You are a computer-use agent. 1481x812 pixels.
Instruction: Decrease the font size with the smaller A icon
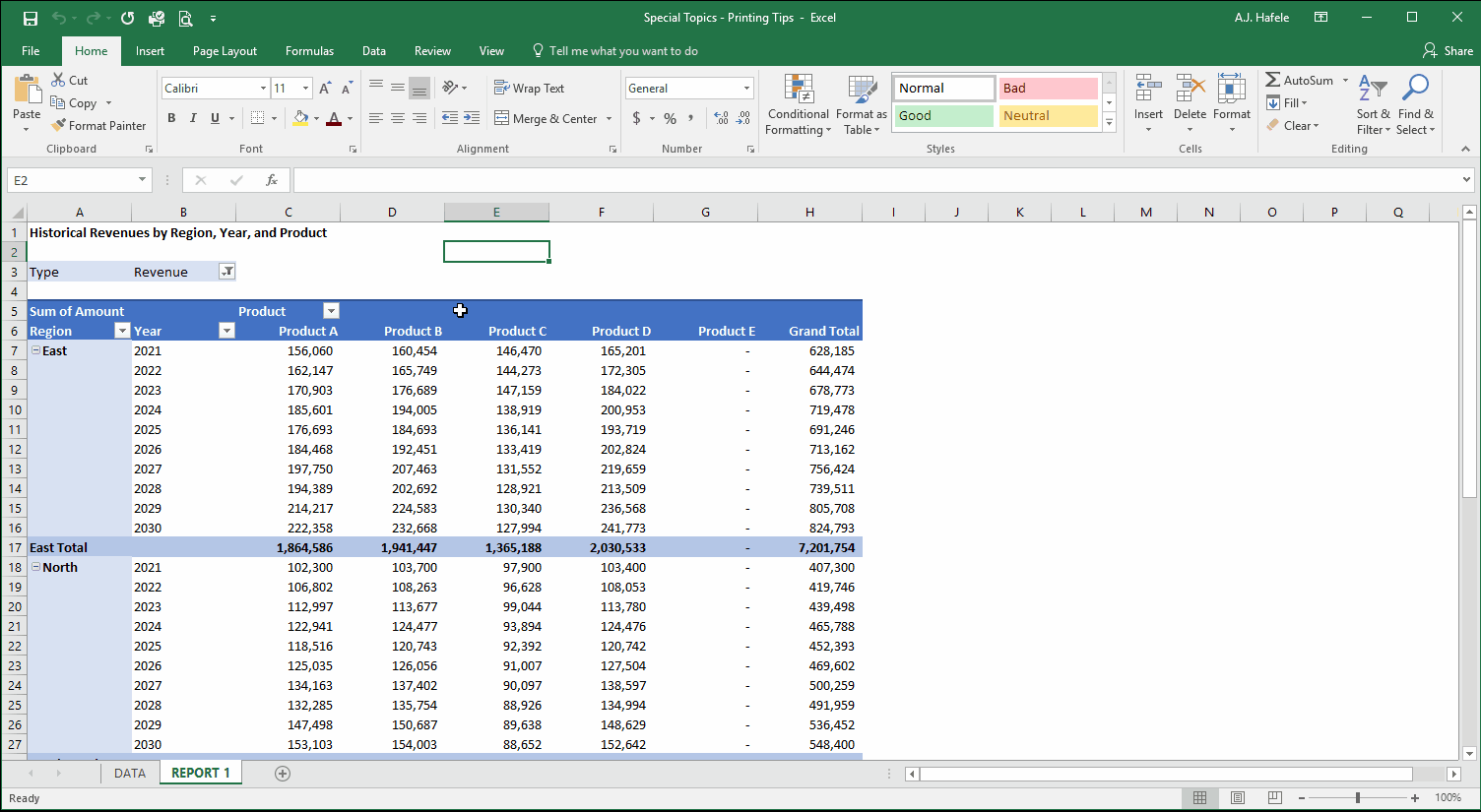(x=347, y=89)
